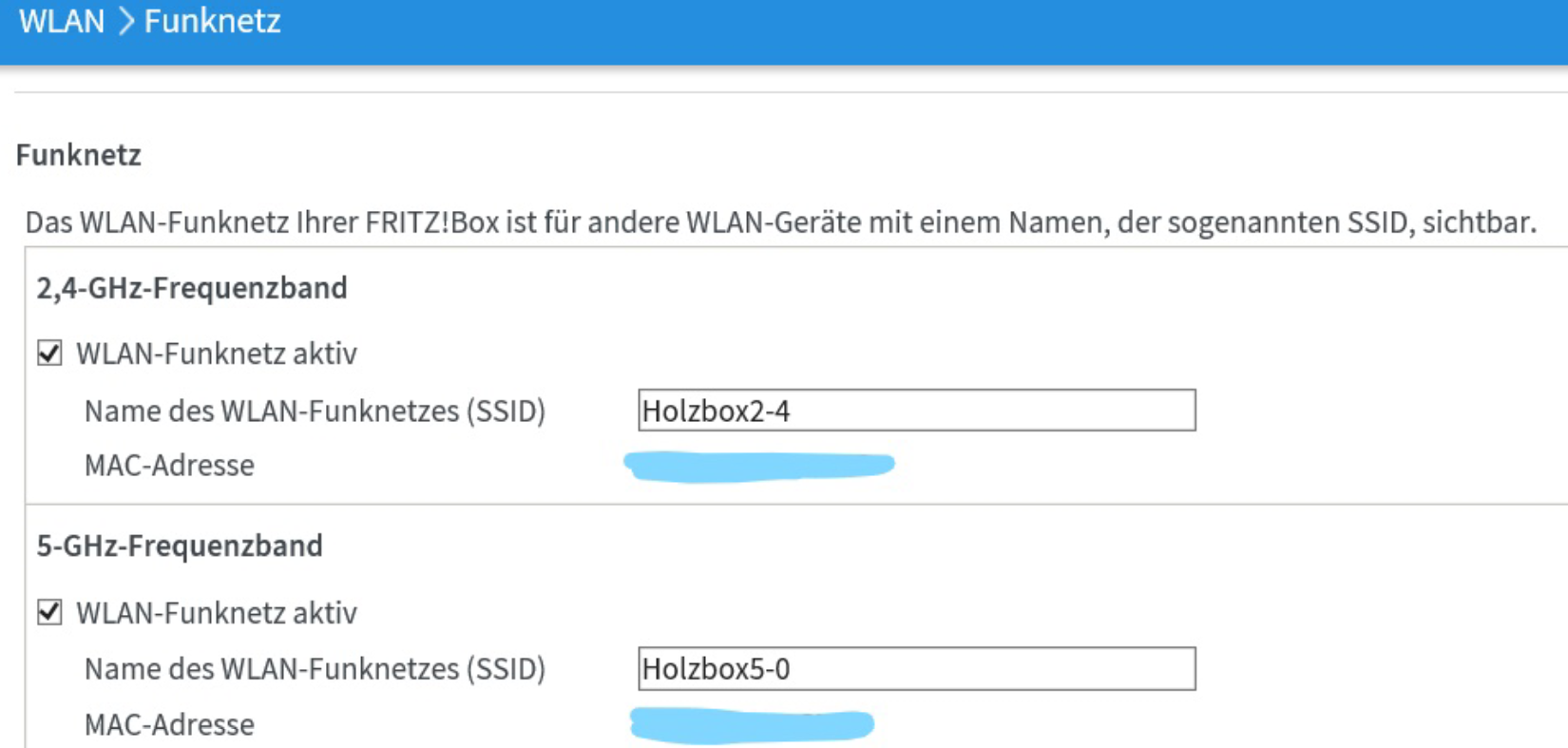Select the 5-GHz-Frequenzband heading

click(x=180, y=546)
